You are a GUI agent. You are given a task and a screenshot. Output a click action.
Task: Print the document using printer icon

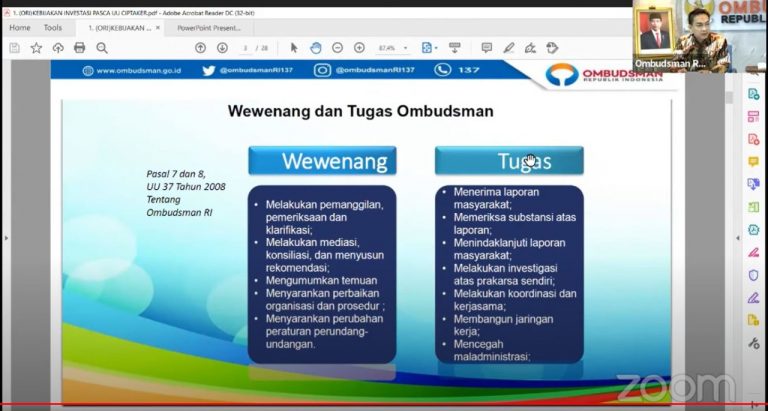[79, 48]
